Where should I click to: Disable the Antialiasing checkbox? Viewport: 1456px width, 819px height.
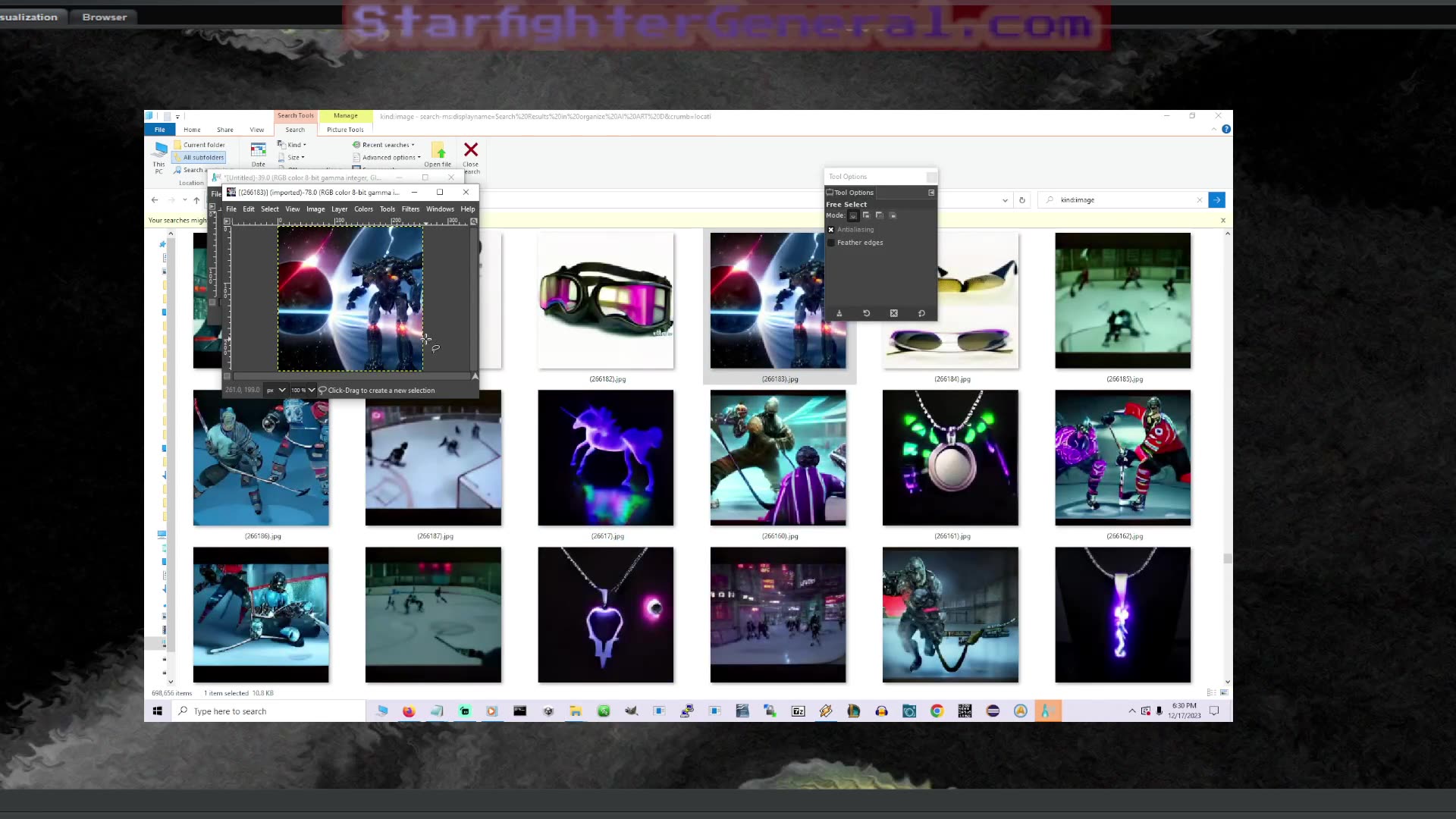tap(831, 230)
